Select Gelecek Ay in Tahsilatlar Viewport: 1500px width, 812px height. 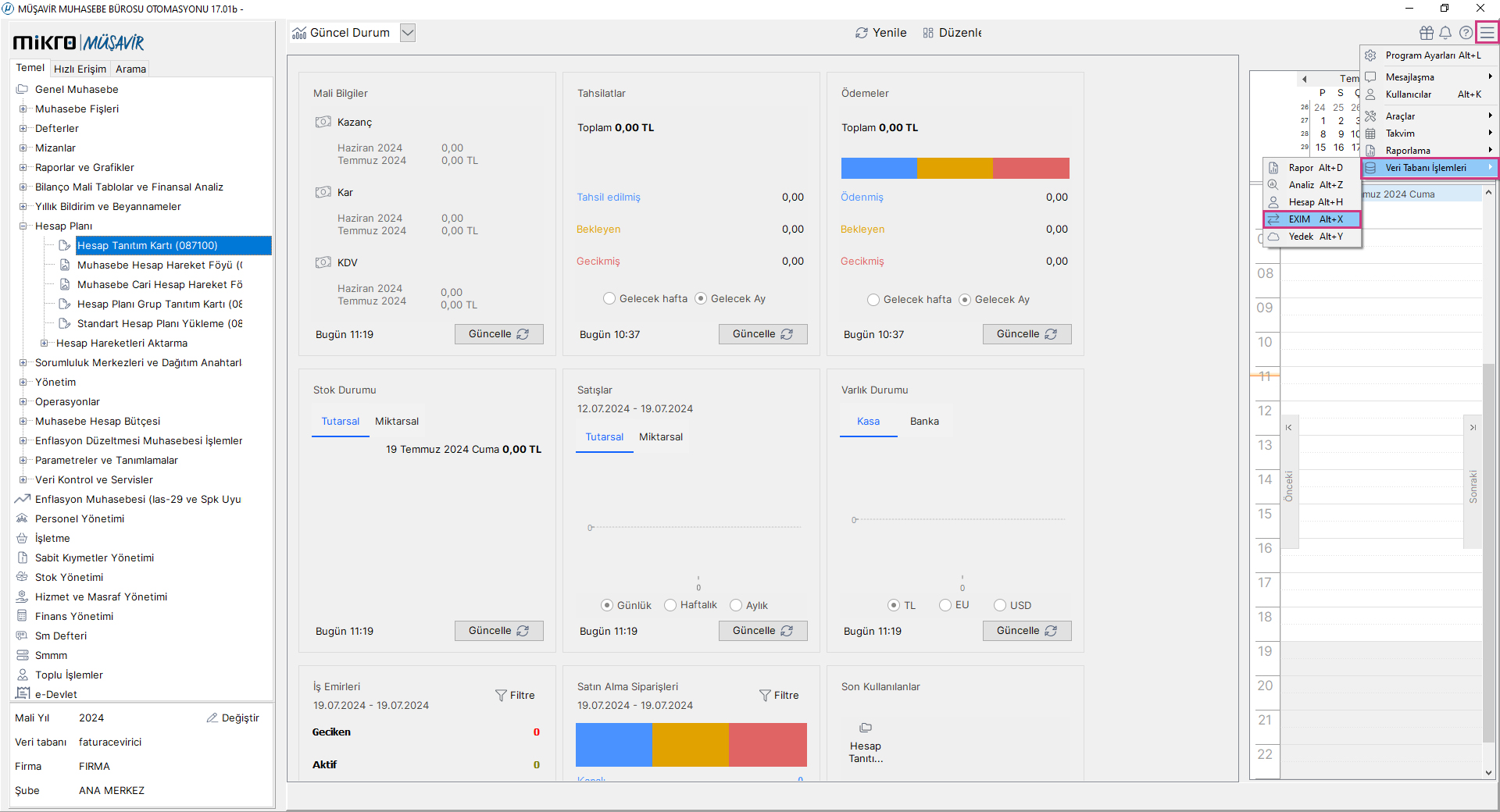tap(701, 298)
